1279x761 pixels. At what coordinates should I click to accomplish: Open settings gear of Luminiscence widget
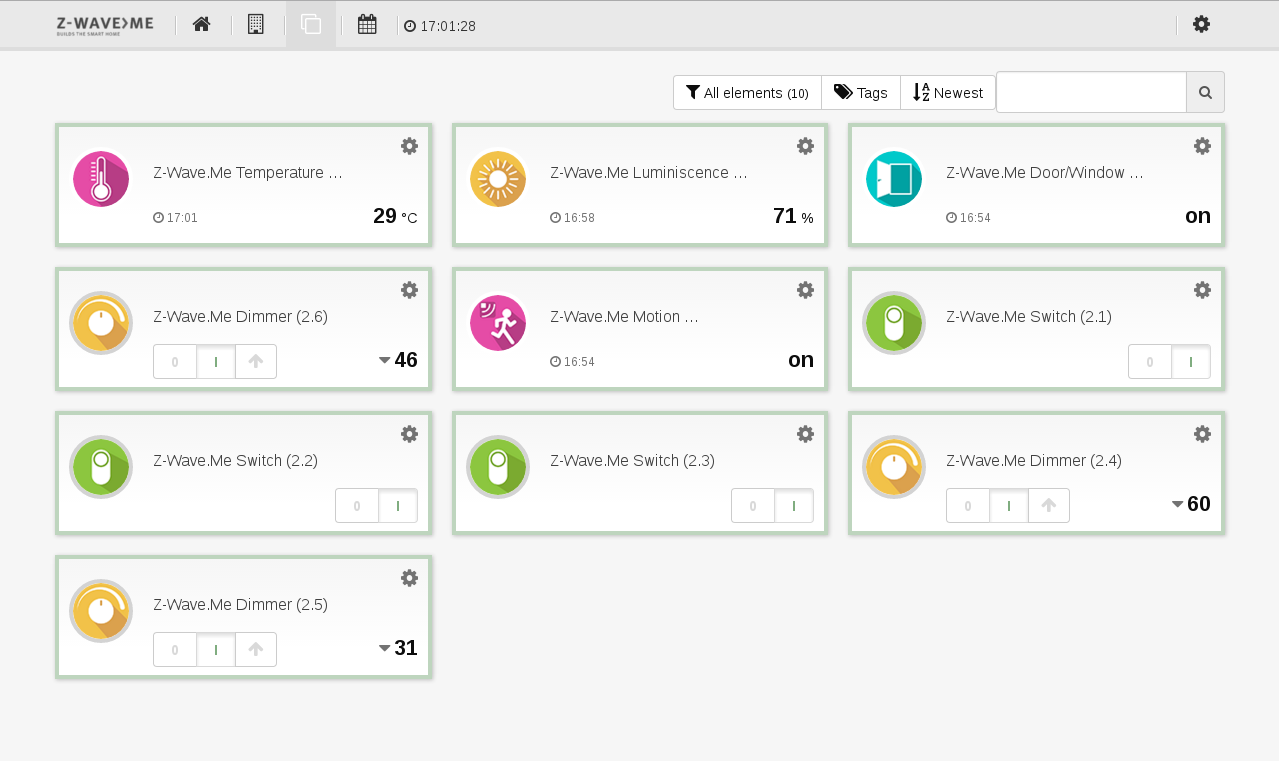pyautogui.click(x=805, y=146)
